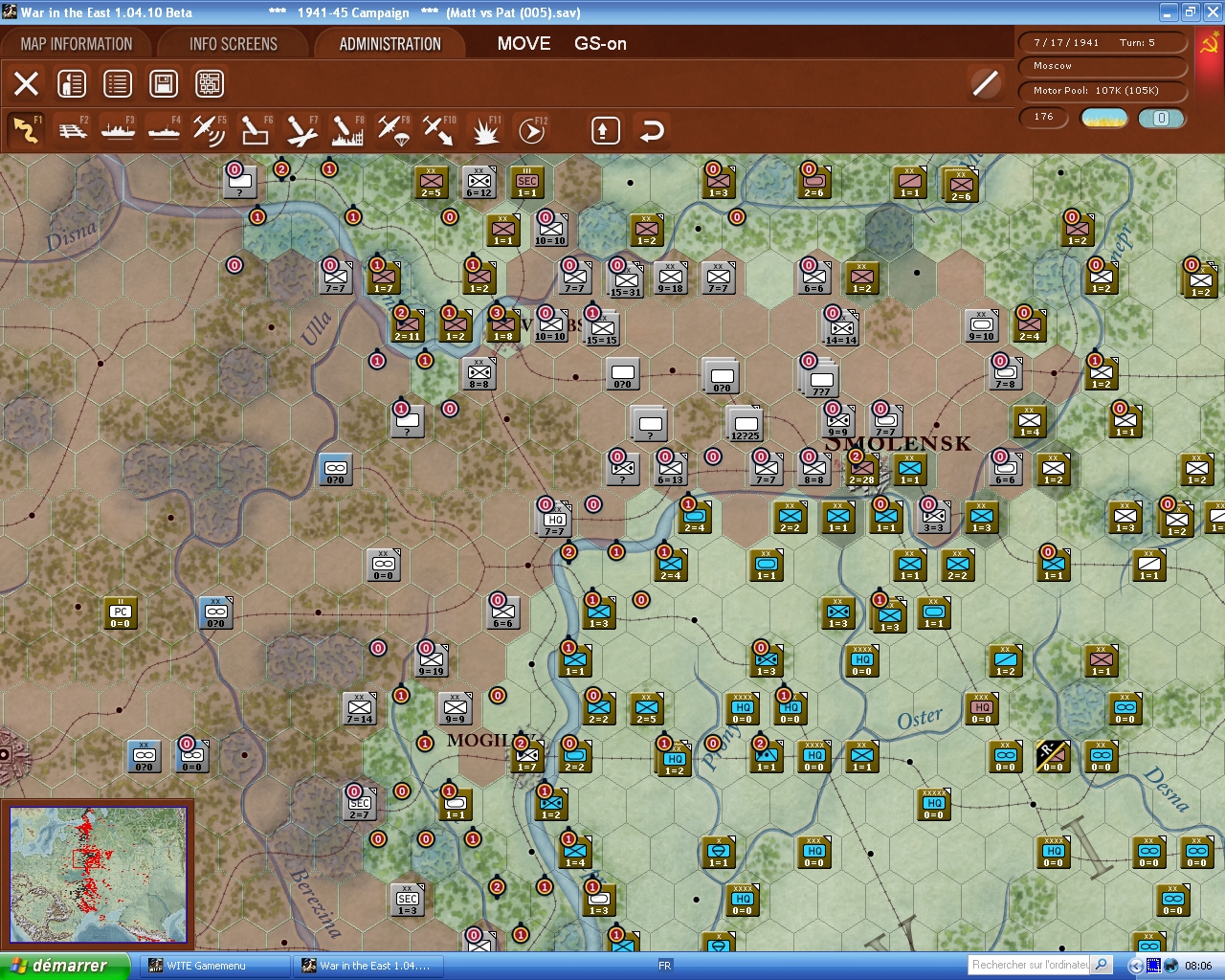Image resolution: width=1225 pixels, height=980 pixels.
Task: Select the F9 air transport parachute icon
Action: pyautogui.click(x=393, y=130)
